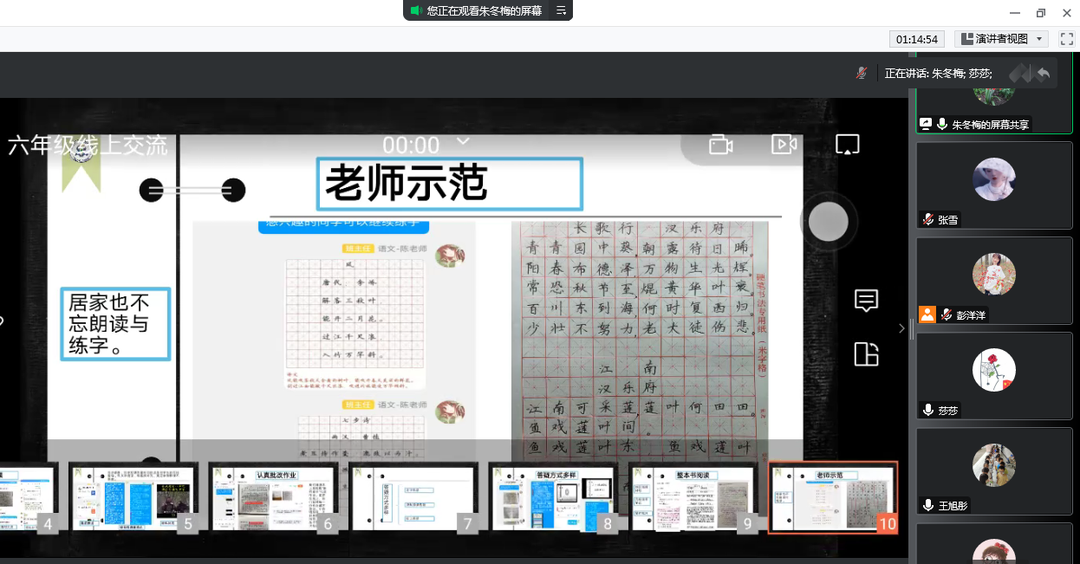Click the chat screenshot image in the slide
Image resolution: width=1080 pixels, height=564 pixels.
tap(333, 340)
